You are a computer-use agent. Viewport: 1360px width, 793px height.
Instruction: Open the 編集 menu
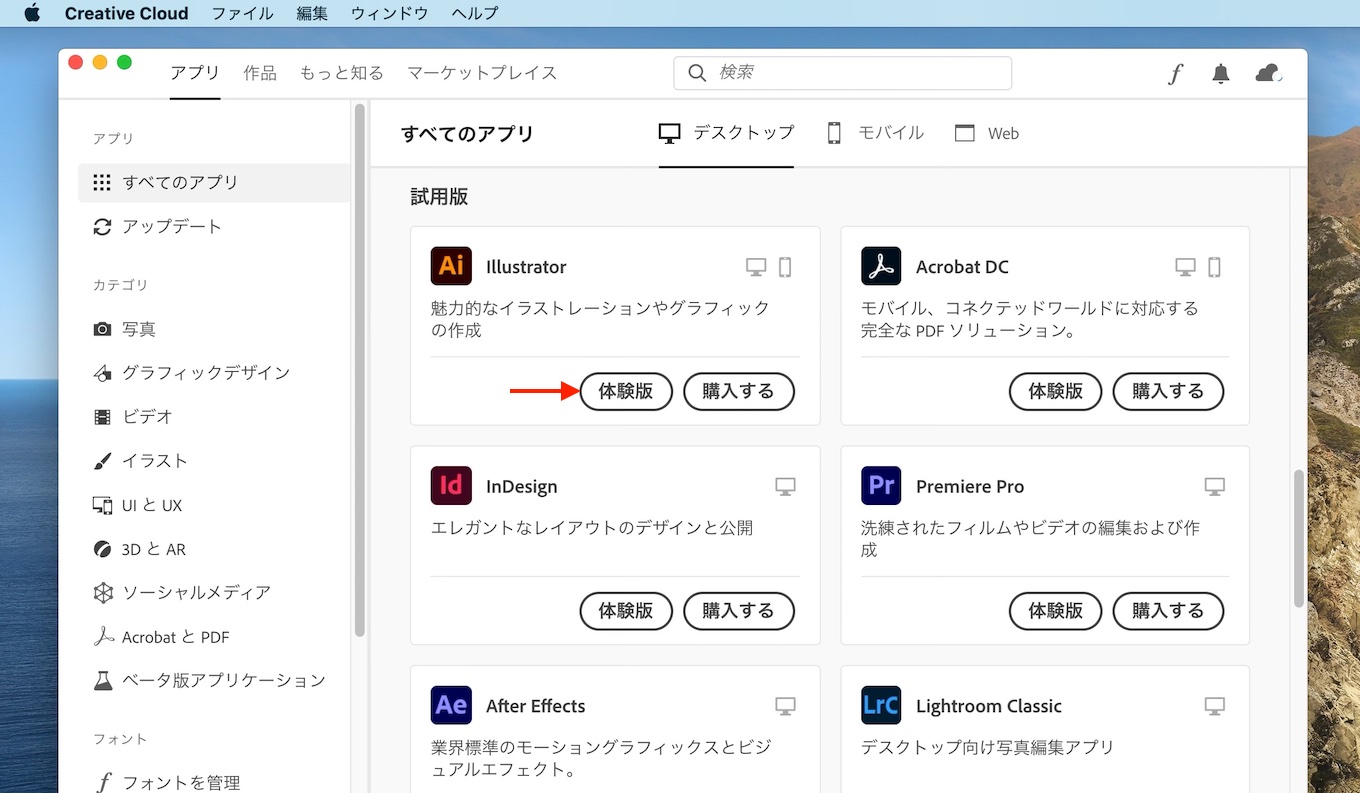pyautogui.click(x=313, y=13)
